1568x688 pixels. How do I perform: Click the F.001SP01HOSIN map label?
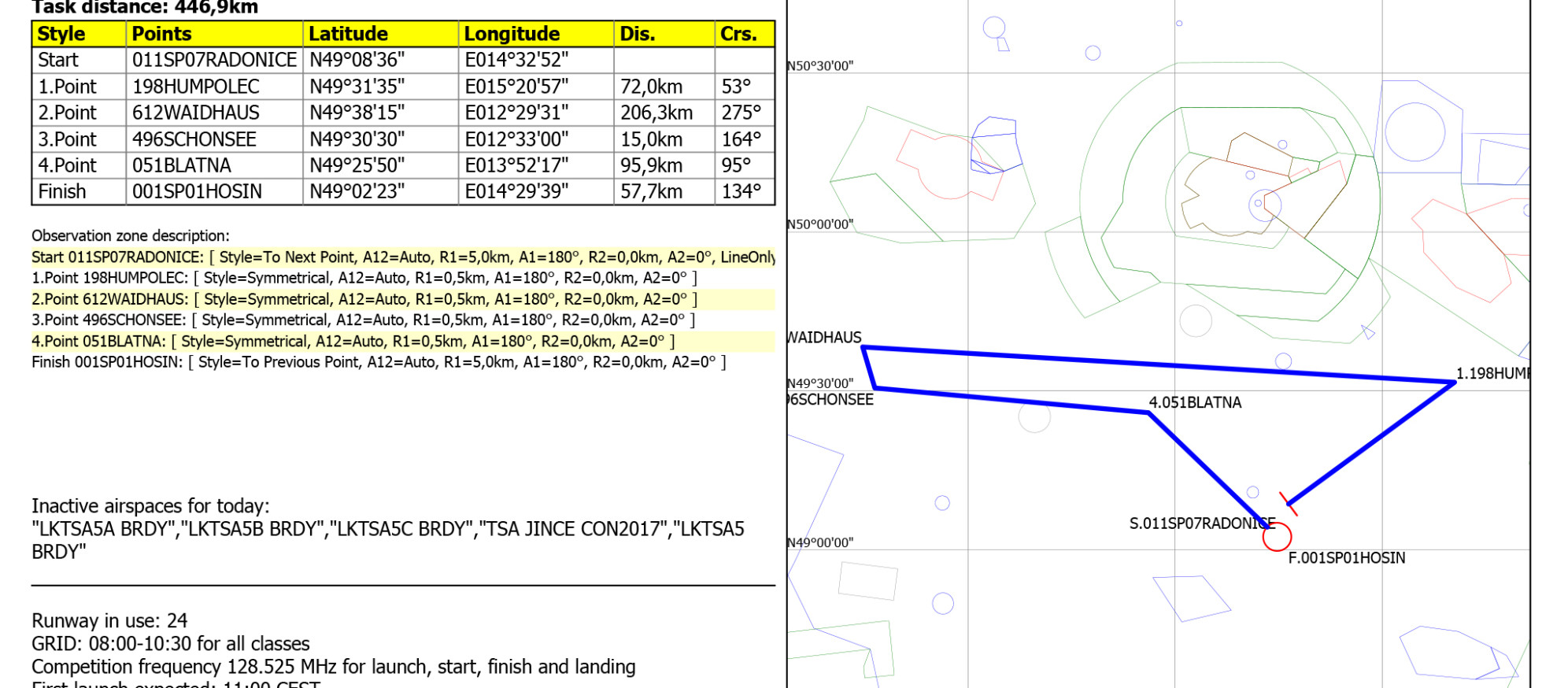coord(1346,558)
